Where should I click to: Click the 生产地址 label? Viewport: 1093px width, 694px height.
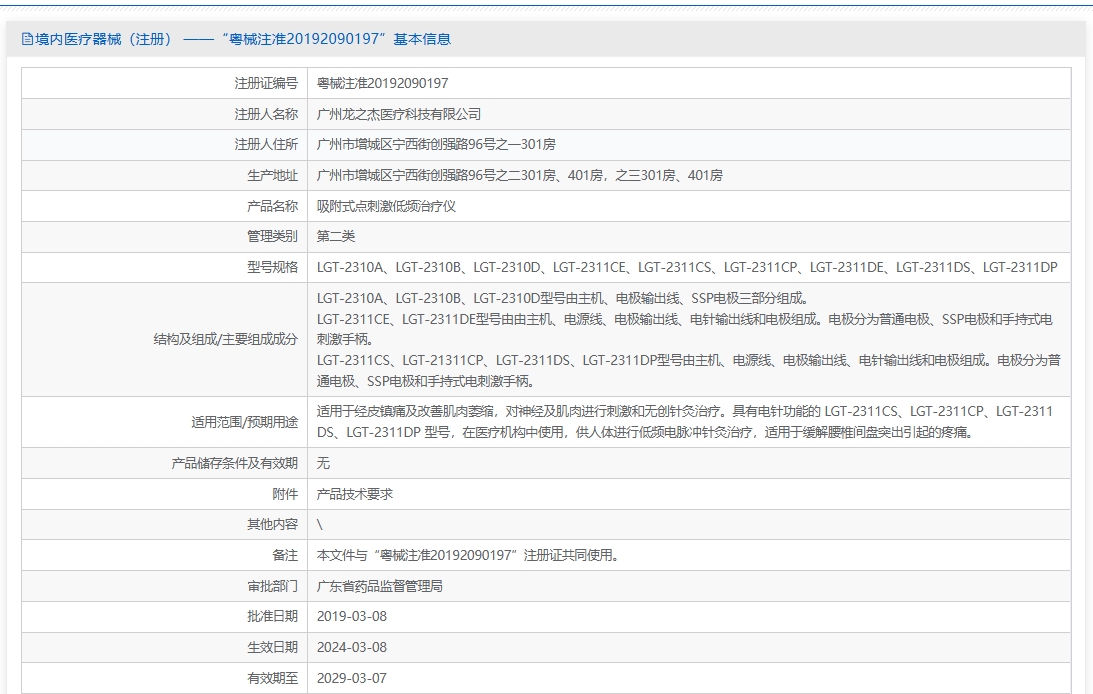272,176
